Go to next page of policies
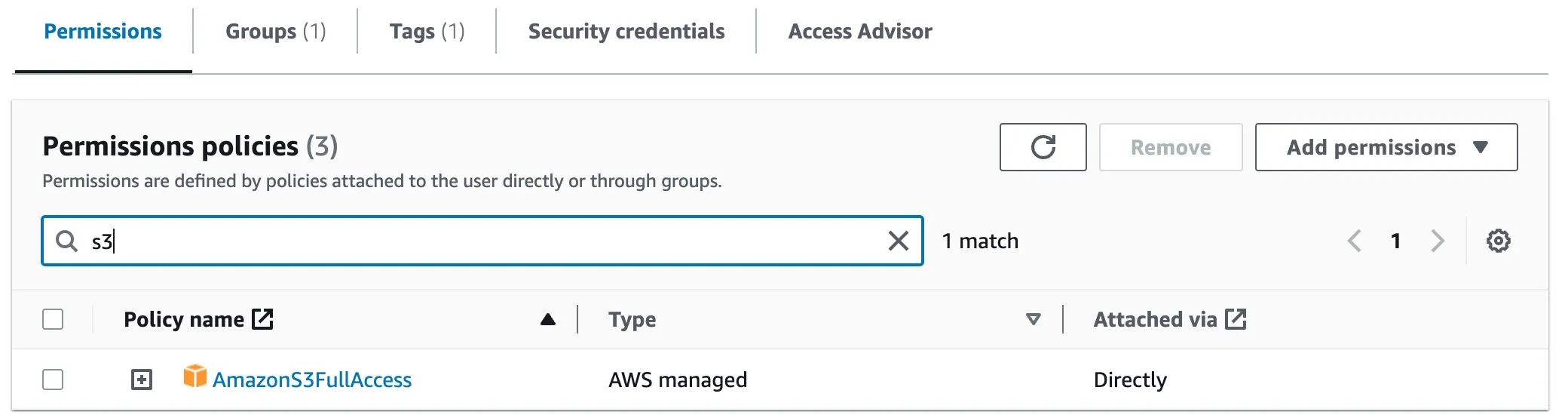The height and width of the screenshot is (415, 1568). pyautogui.click(x=1438, y=241)
